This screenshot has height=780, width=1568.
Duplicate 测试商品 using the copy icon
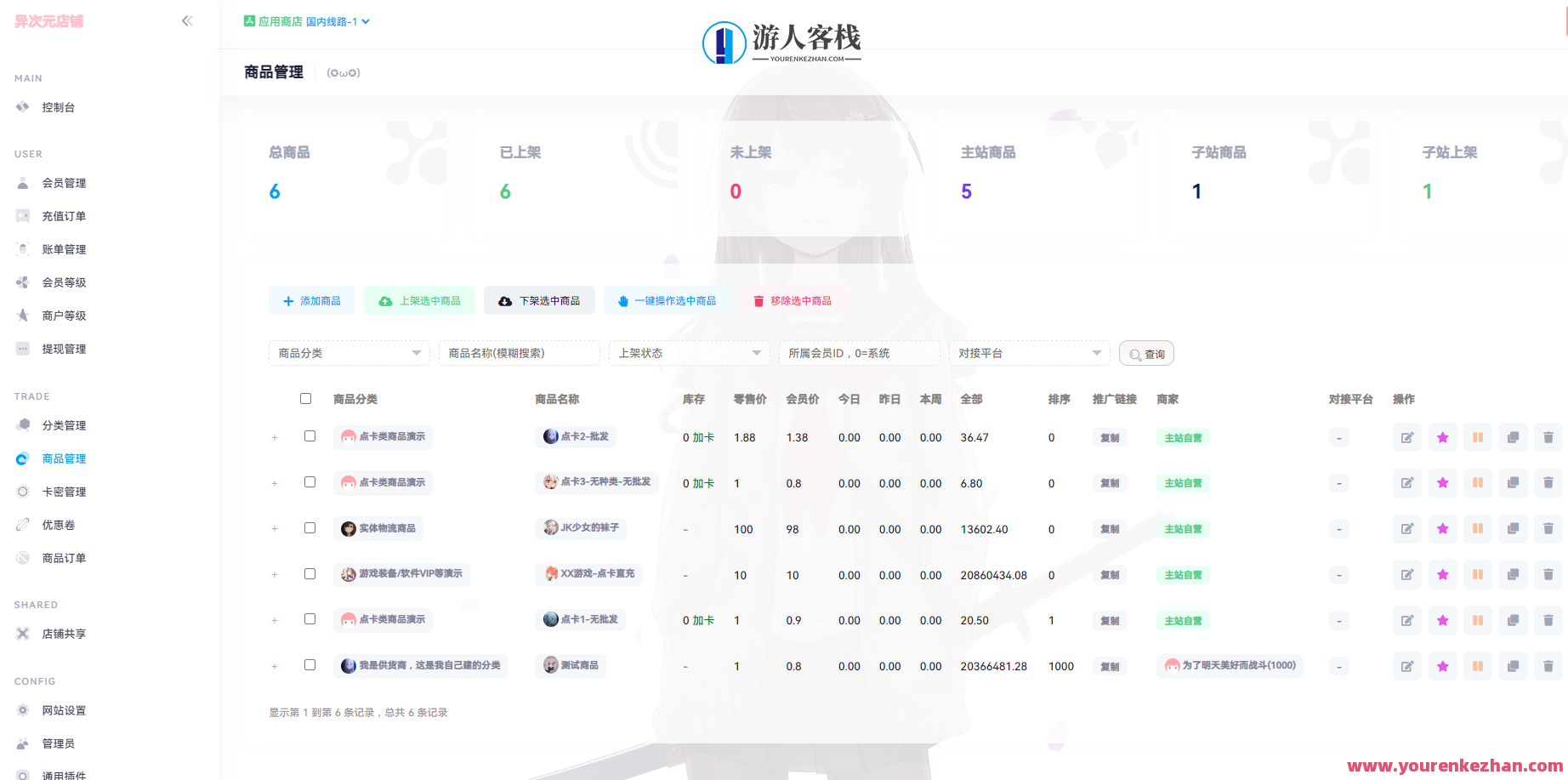(1513, 666)
